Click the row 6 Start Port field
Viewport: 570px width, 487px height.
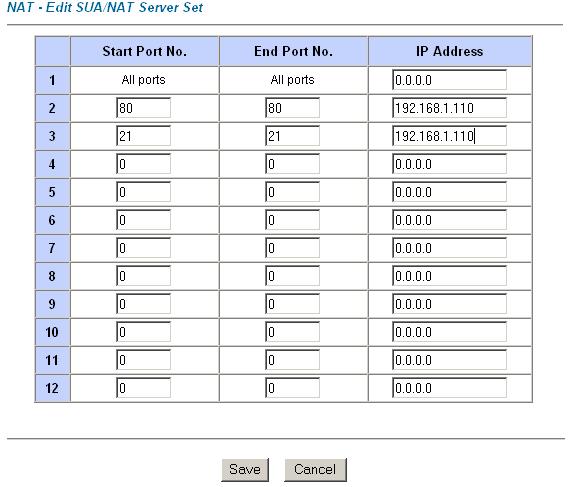[x=143, y=220]
